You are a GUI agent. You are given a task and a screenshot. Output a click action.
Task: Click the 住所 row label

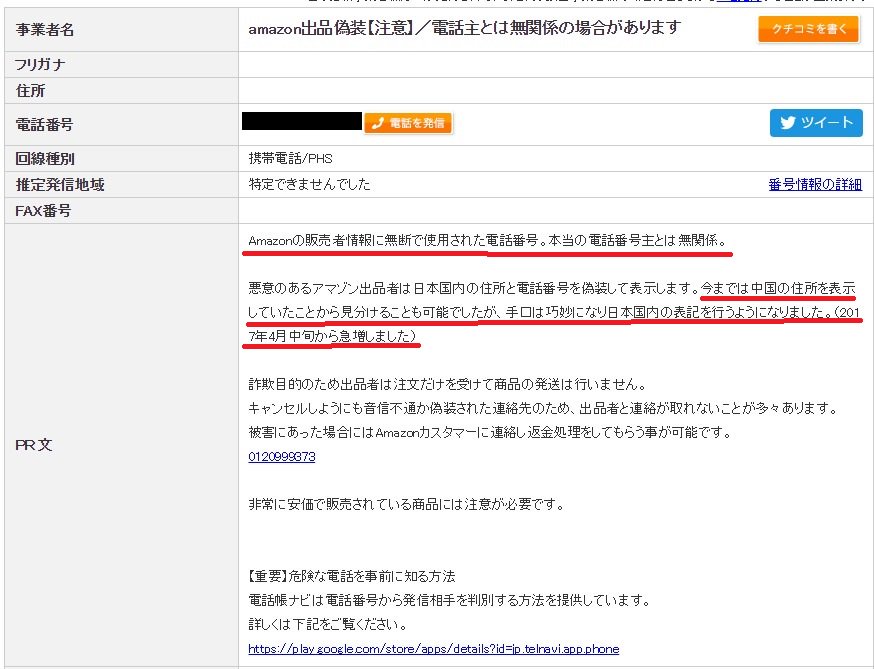(x=30, y=91)
